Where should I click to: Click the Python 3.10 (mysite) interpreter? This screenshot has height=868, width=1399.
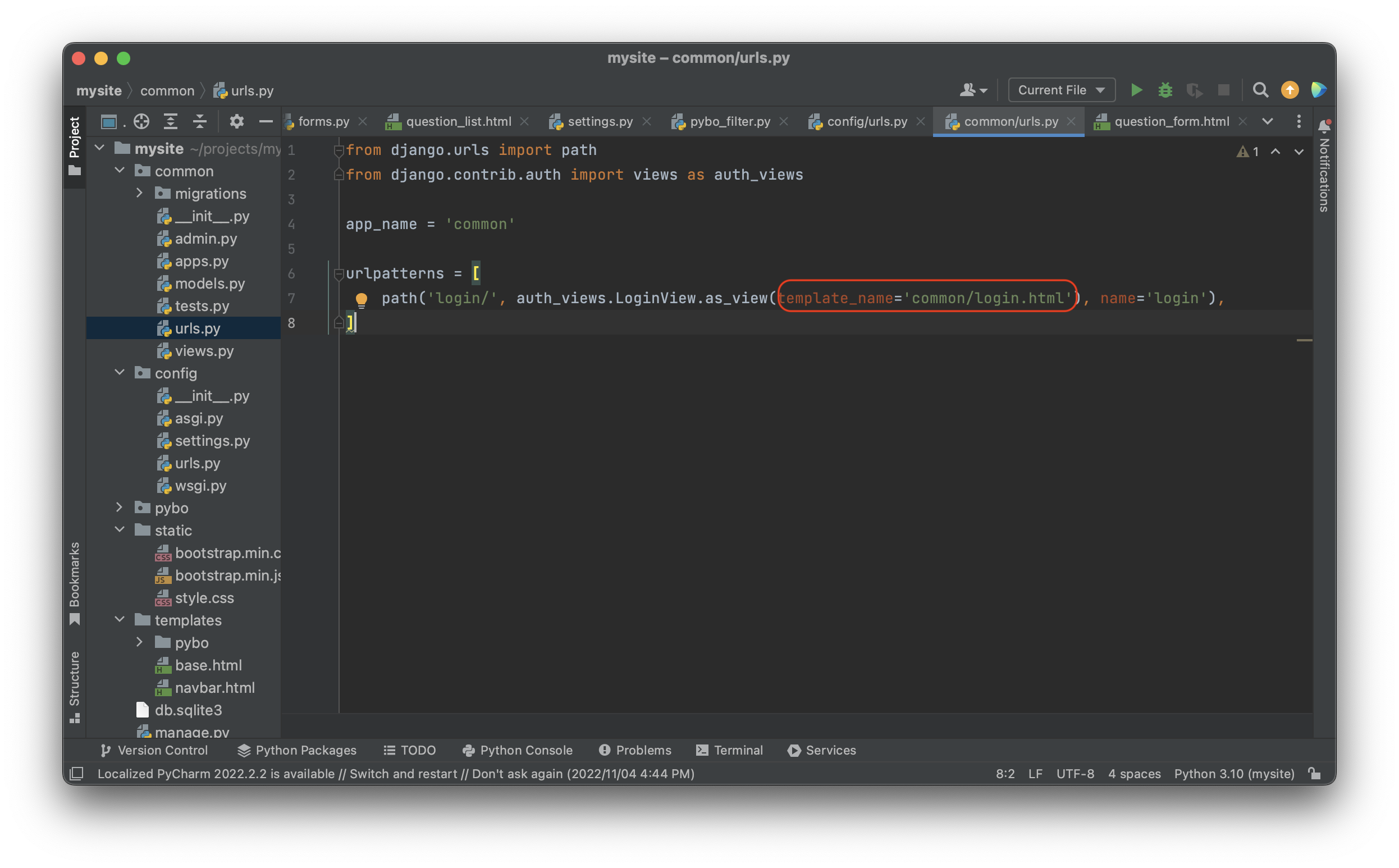coord(1234,773)
